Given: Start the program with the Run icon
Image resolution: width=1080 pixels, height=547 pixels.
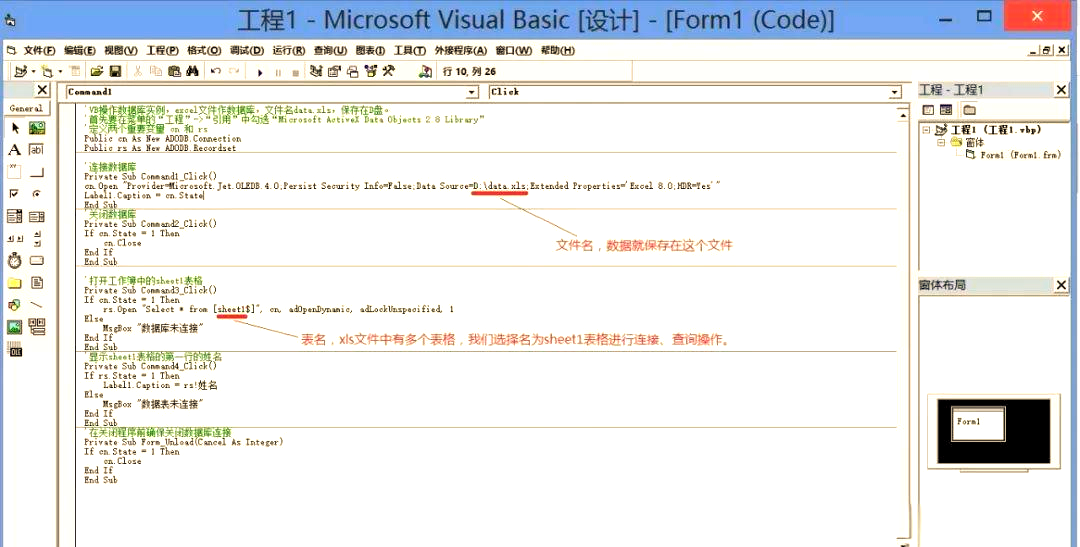Looking at the screenshot, I should point(260,72).
